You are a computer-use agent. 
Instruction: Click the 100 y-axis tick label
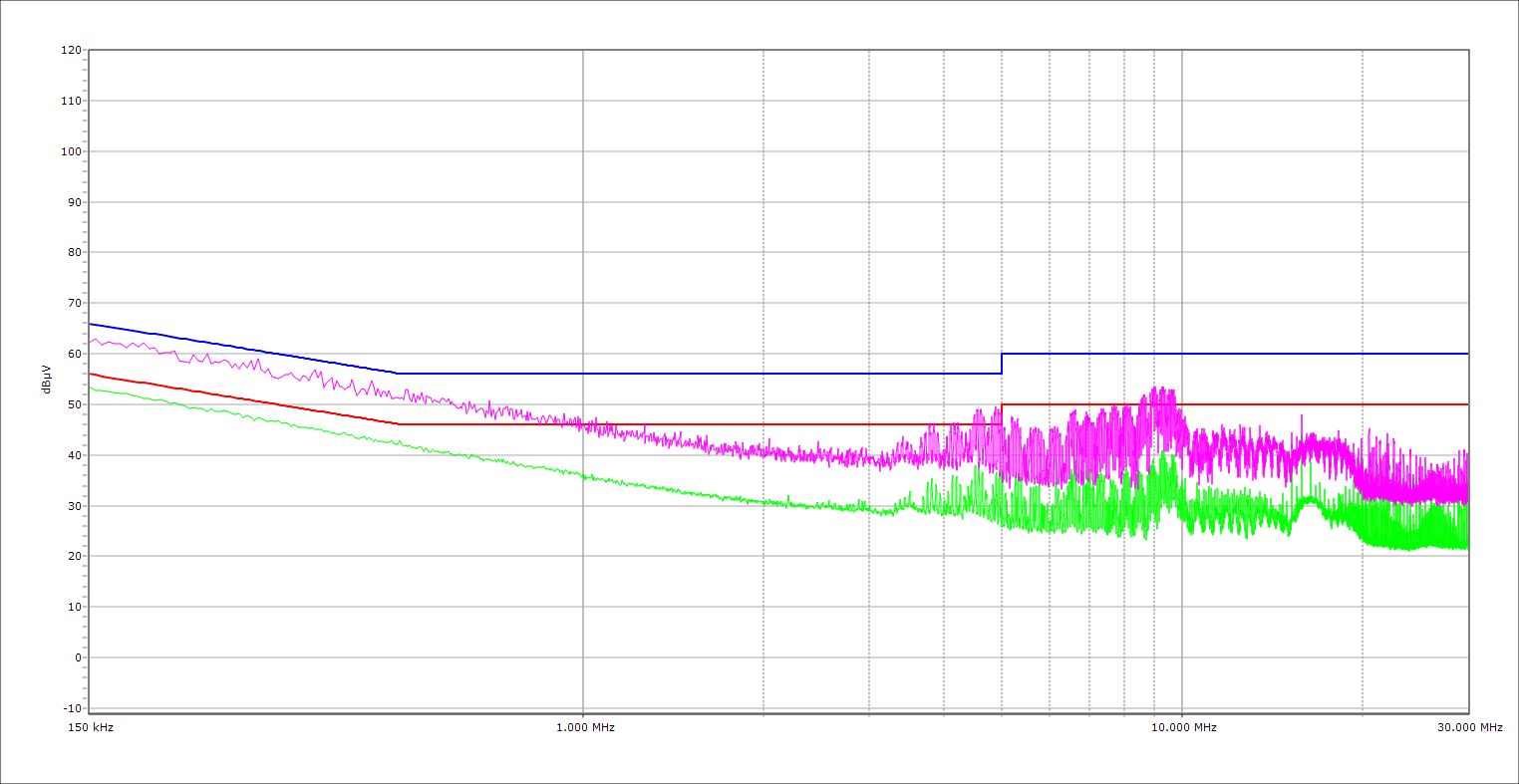coord(71,151)
